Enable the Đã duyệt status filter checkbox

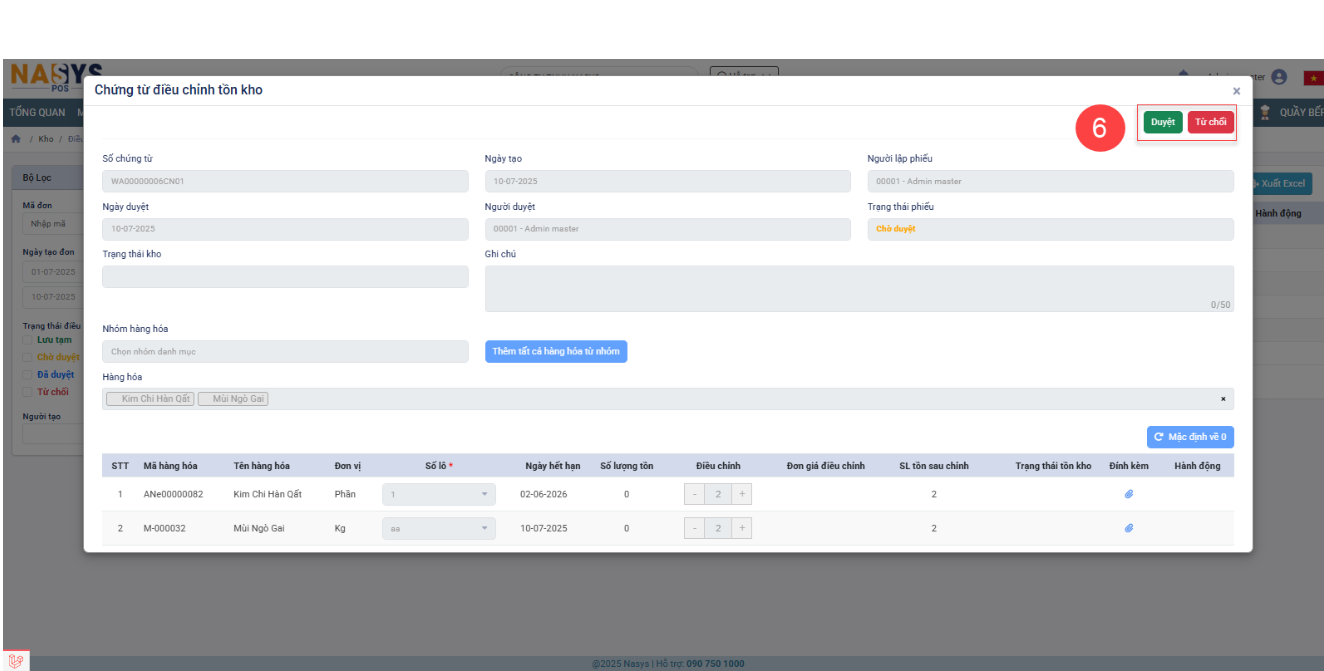pos(28,374)
